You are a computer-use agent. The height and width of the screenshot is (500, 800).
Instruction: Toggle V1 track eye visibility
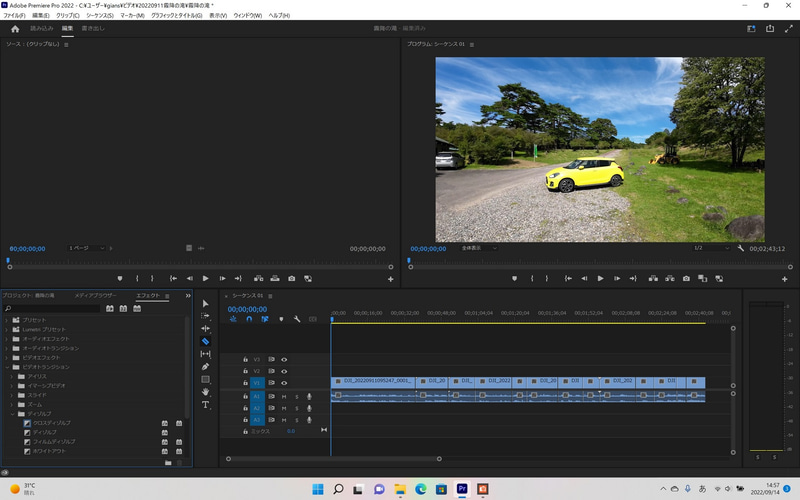[x=284, y=383]
